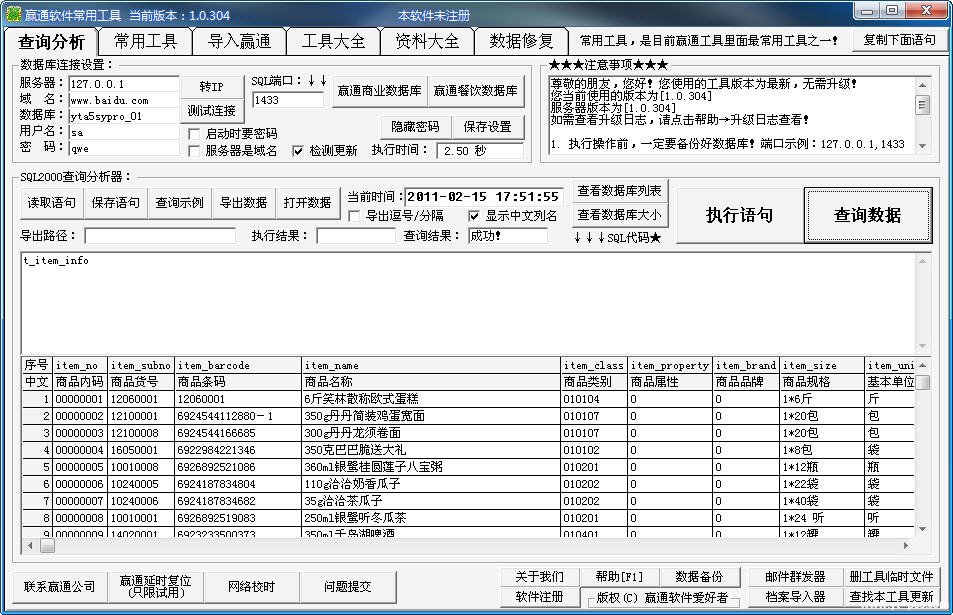The width and height of the screenshot is (953, 615).
Task: Click the 密码 field
Action: coord(123,148)
